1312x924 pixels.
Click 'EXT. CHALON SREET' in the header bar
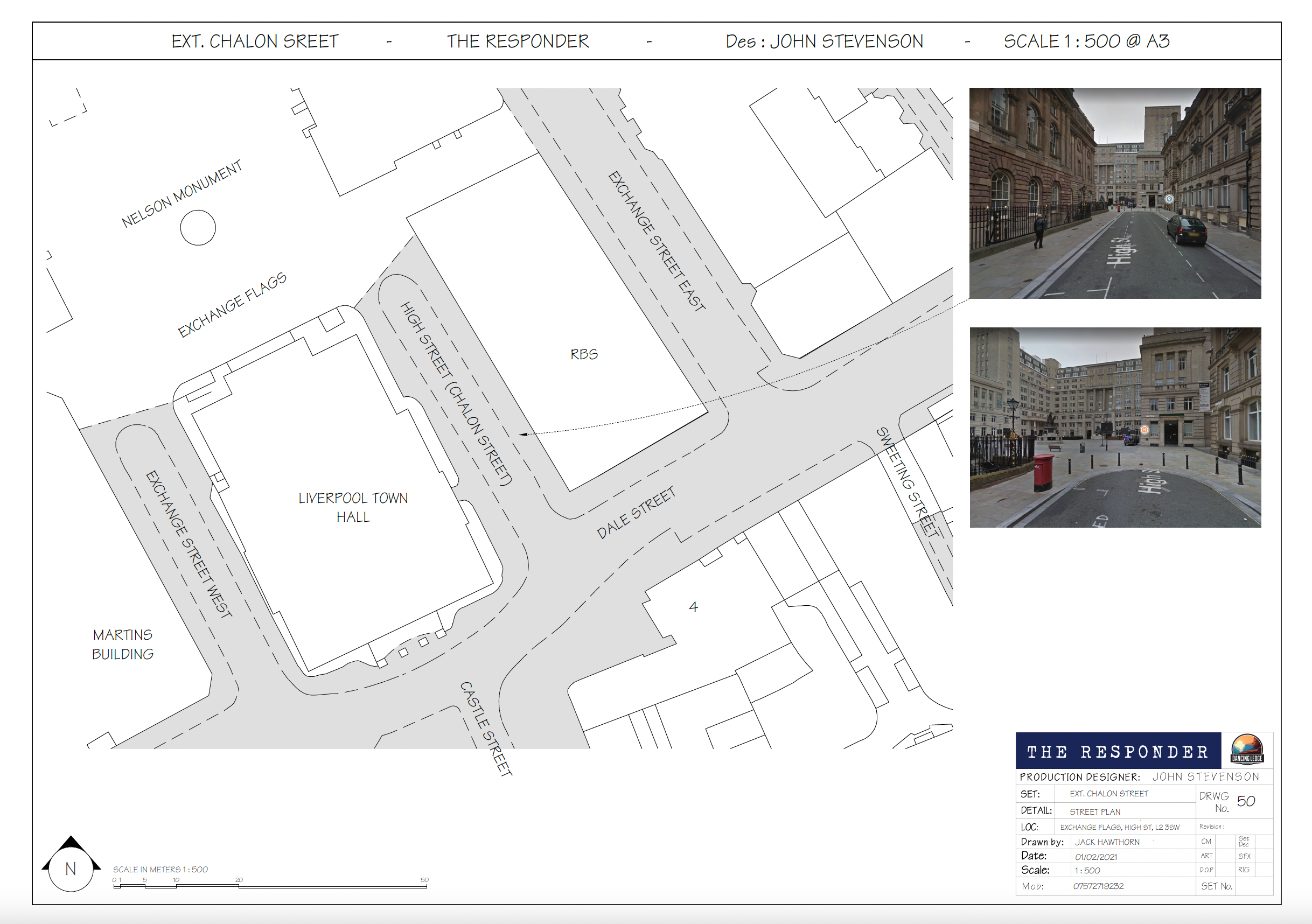coord(255,41)
